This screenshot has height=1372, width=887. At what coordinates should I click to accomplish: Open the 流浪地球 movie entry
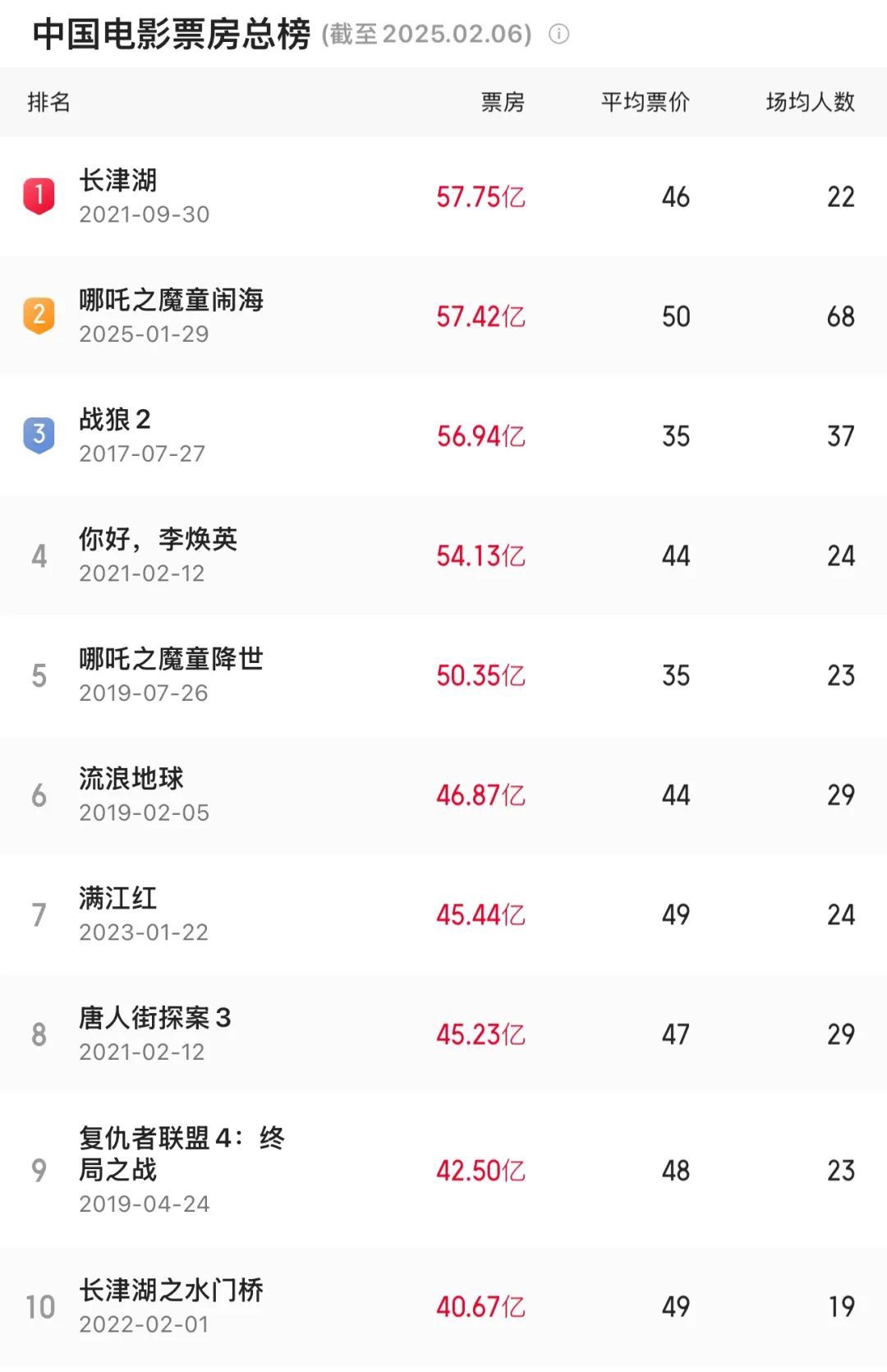443,794
